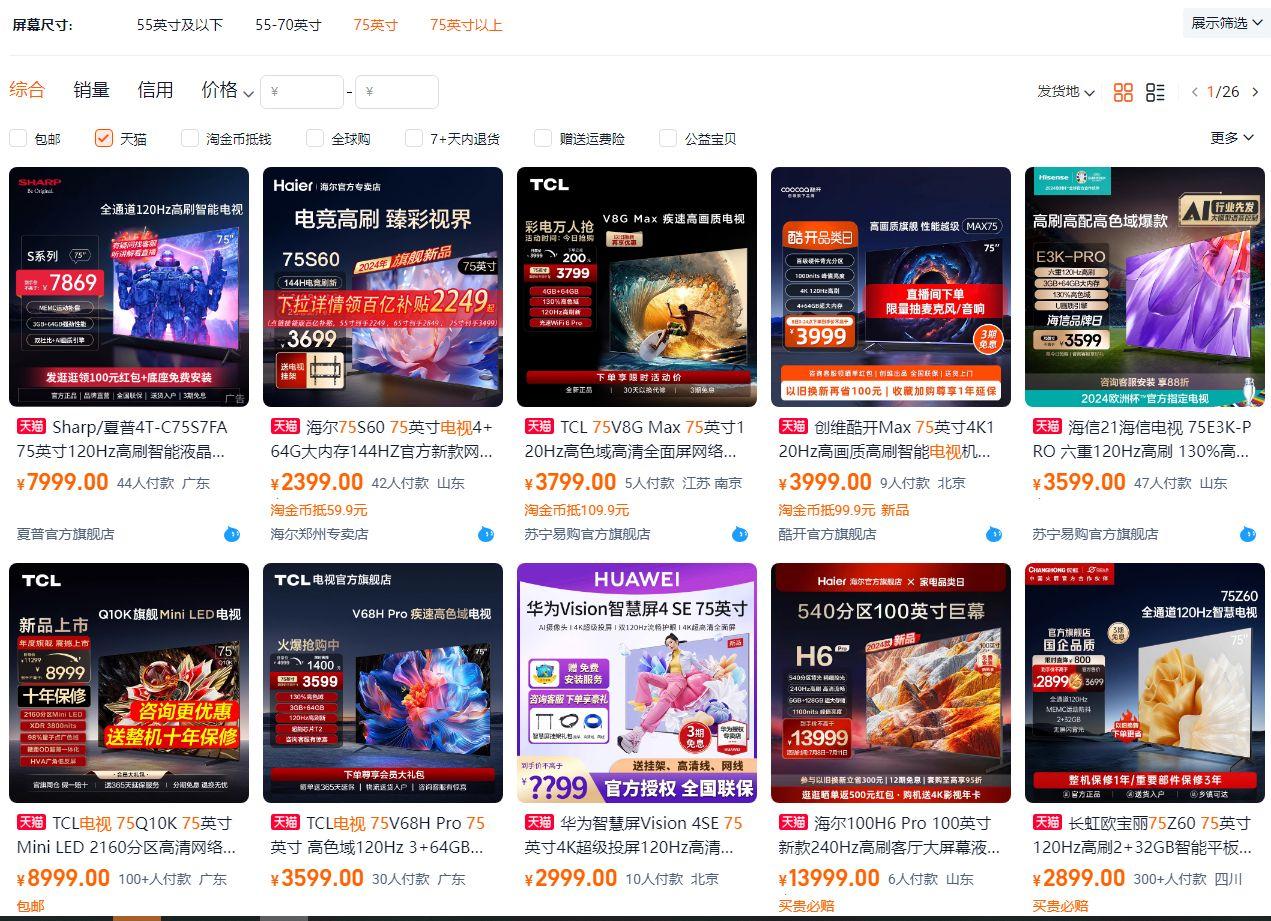Open Sharp/夏普4T-C75S7FA title link
This screenshot has width=1271, height=921.
(122, 439)
